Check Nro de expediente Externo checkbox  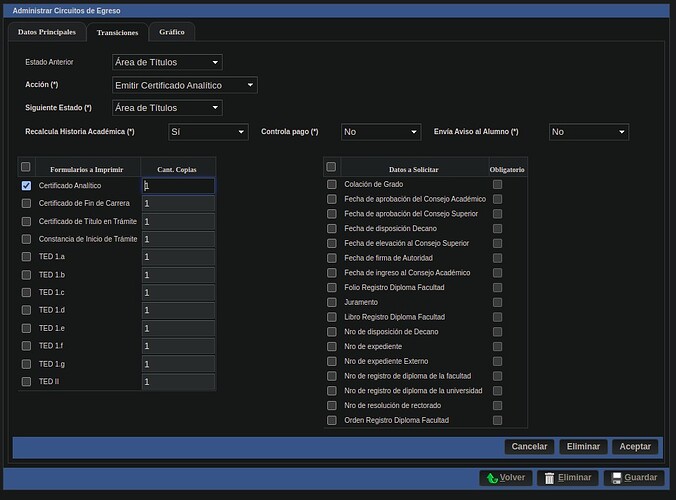[x=332, y=361]
